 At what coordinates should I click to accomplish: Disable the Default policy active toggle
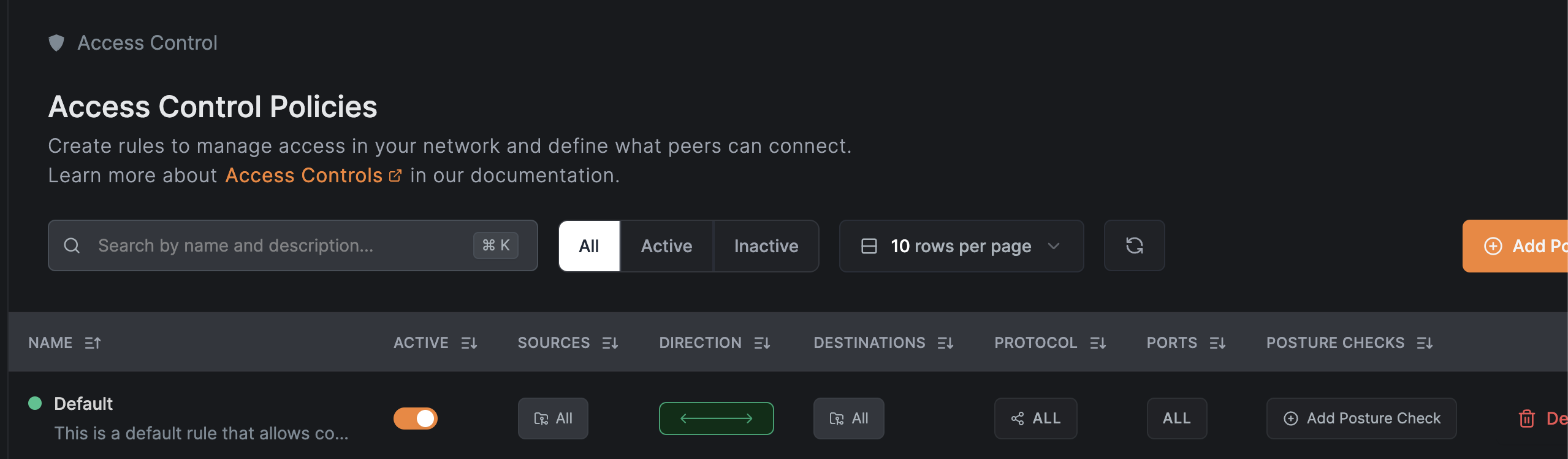(416, 418)
